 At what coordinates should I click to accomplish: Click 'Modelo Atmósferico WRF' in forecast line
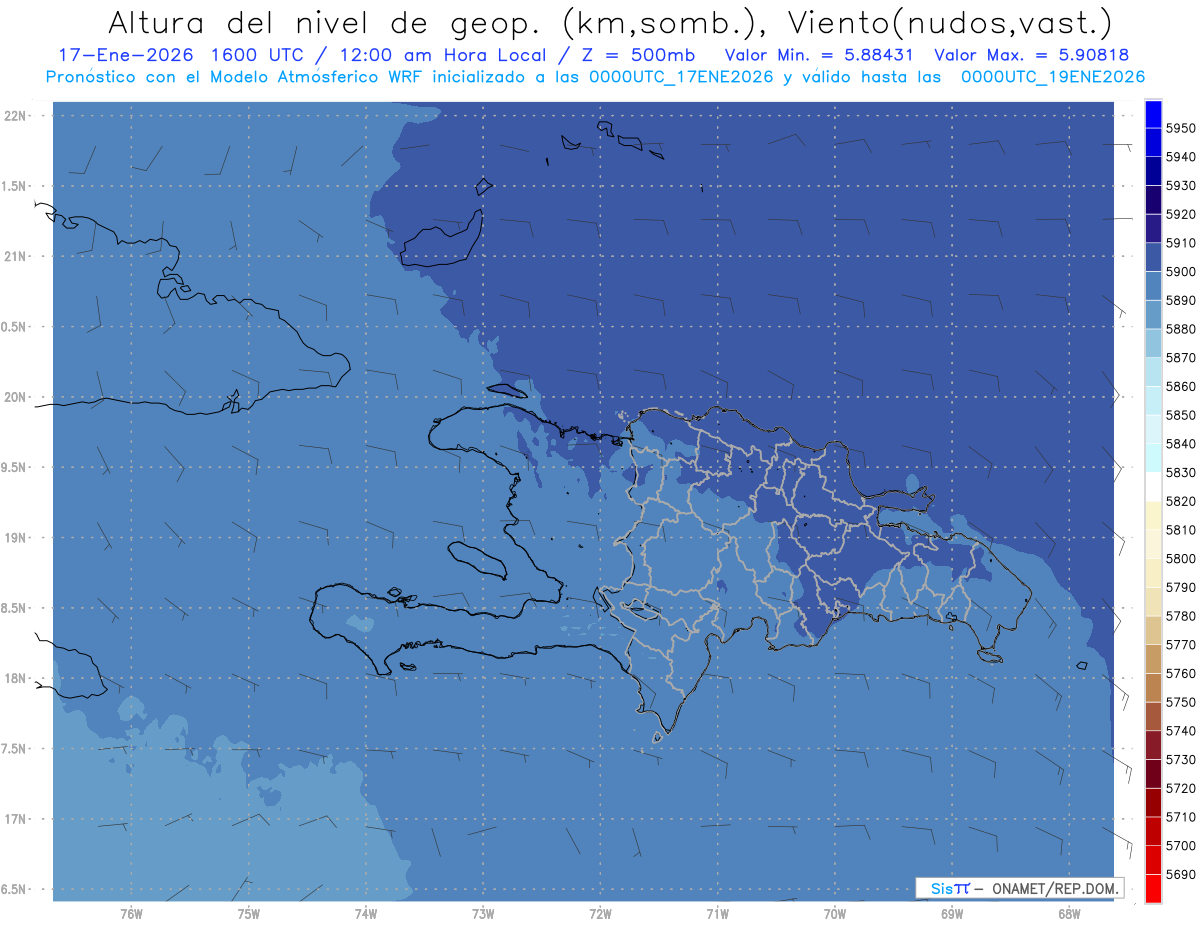(x=318, y=77)
